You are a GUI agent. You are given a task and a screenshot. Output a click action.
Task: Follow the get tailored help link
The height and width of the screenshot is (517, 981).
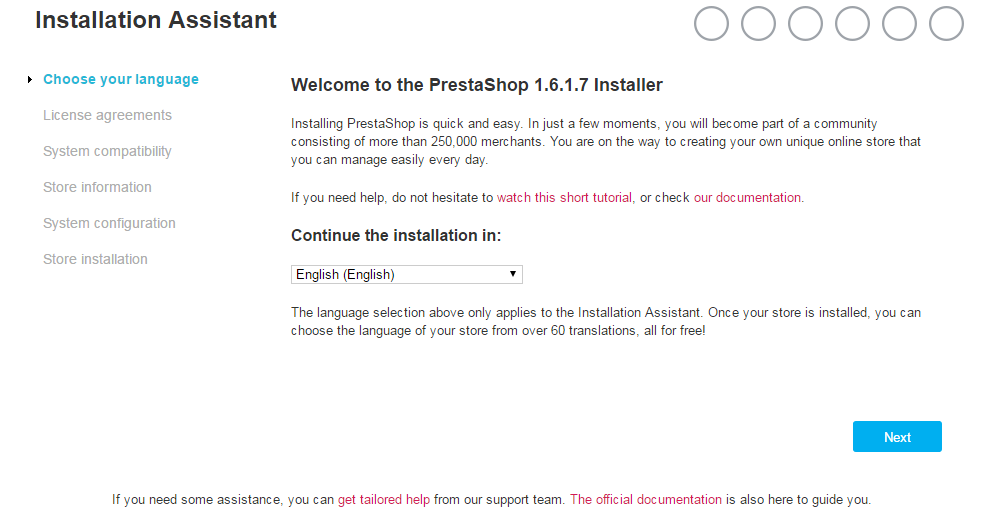pyautogui.click(x=384, y=499)
